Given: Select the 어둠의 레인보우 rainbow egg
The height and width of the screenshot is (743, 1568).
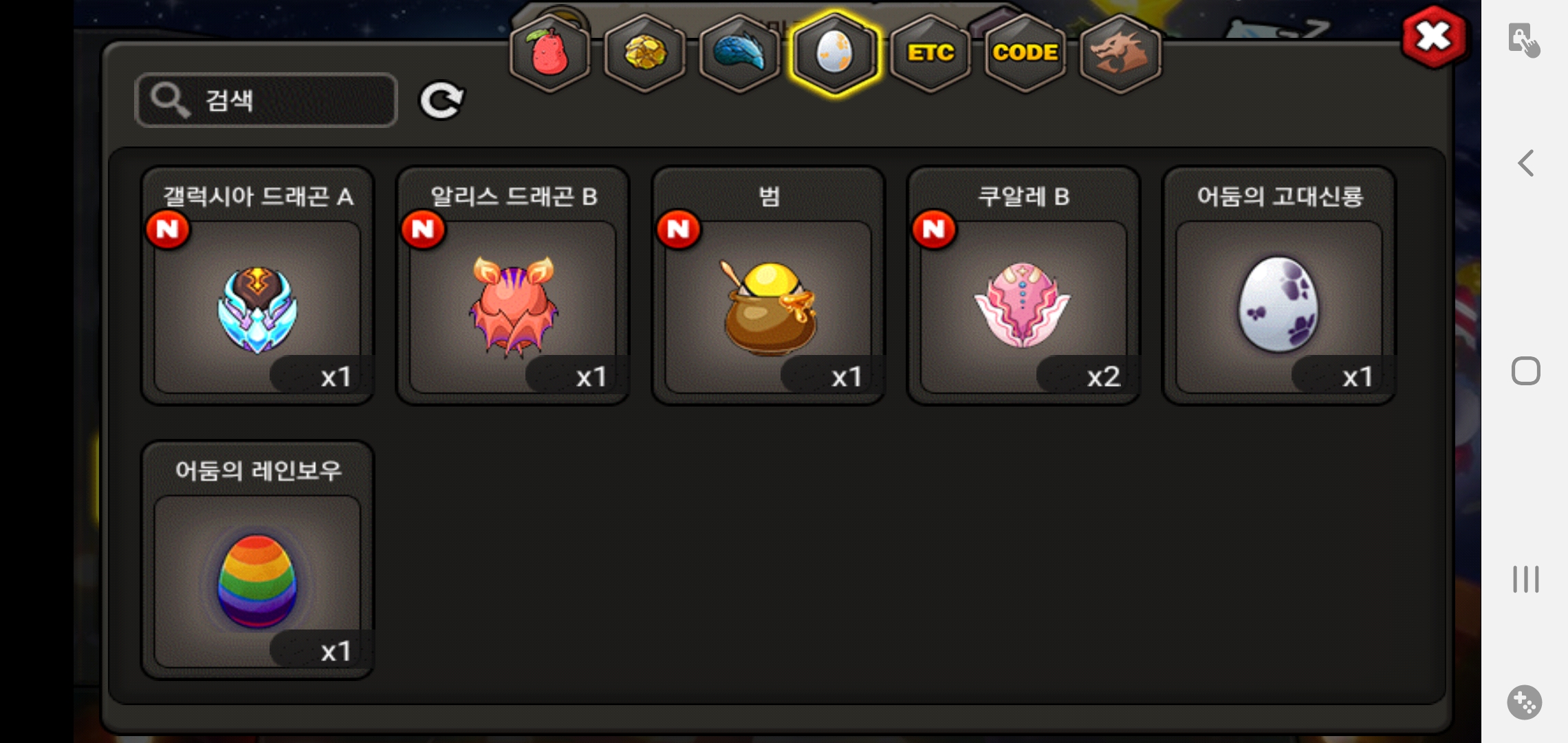Looking at the screenshot, I should (x=257, y=560).
